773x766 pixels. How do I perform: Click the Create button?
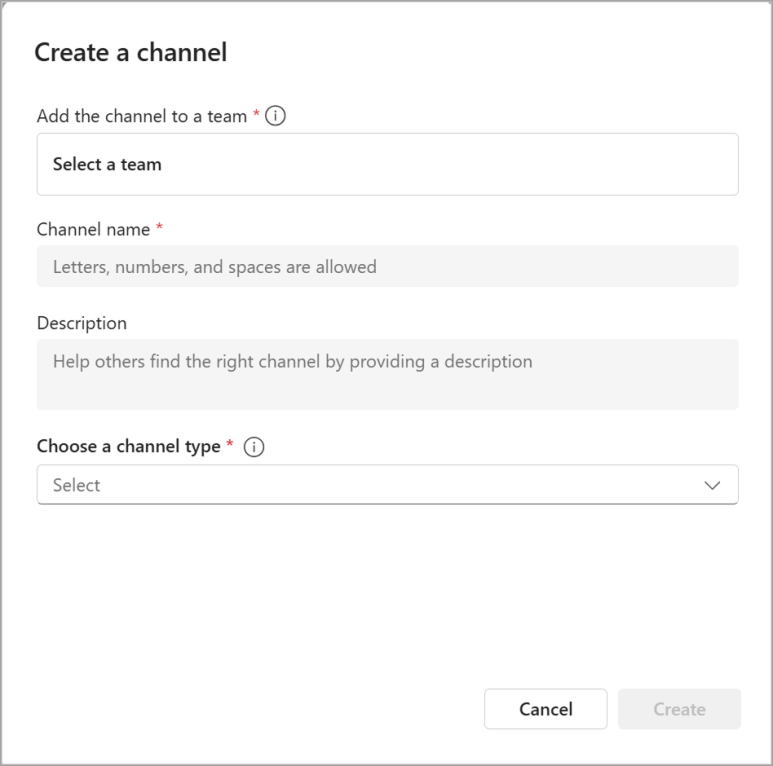point(679,709)
